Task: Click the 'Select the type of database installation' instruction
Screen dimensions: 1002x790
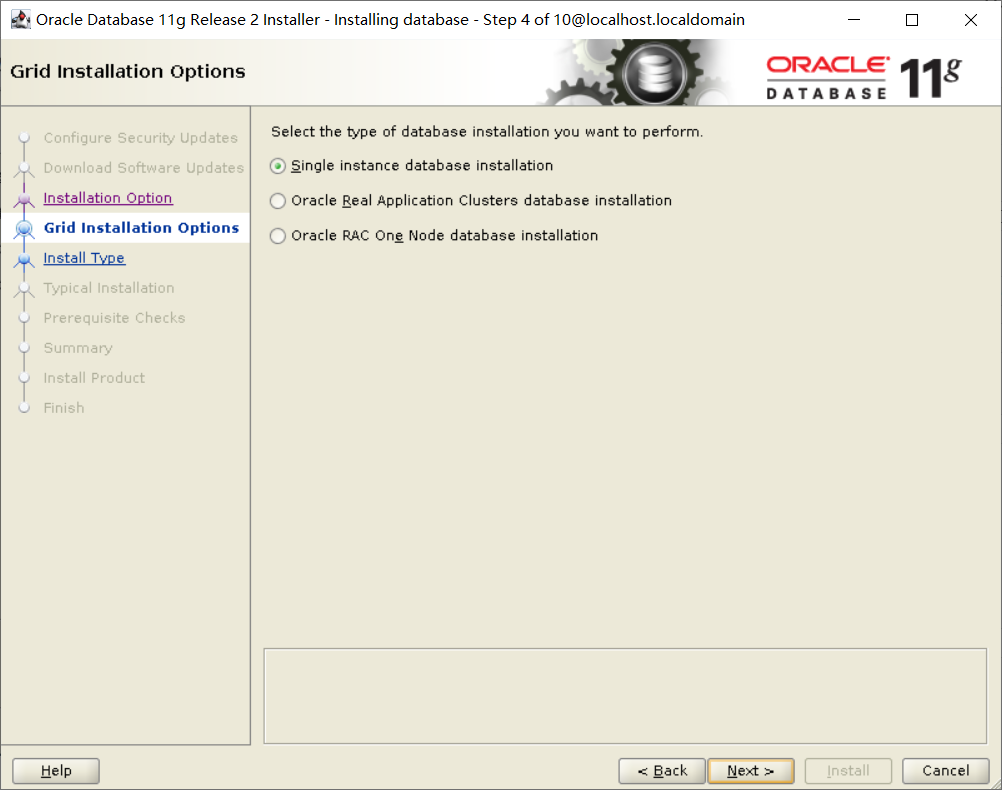Action: click(487, 132)
